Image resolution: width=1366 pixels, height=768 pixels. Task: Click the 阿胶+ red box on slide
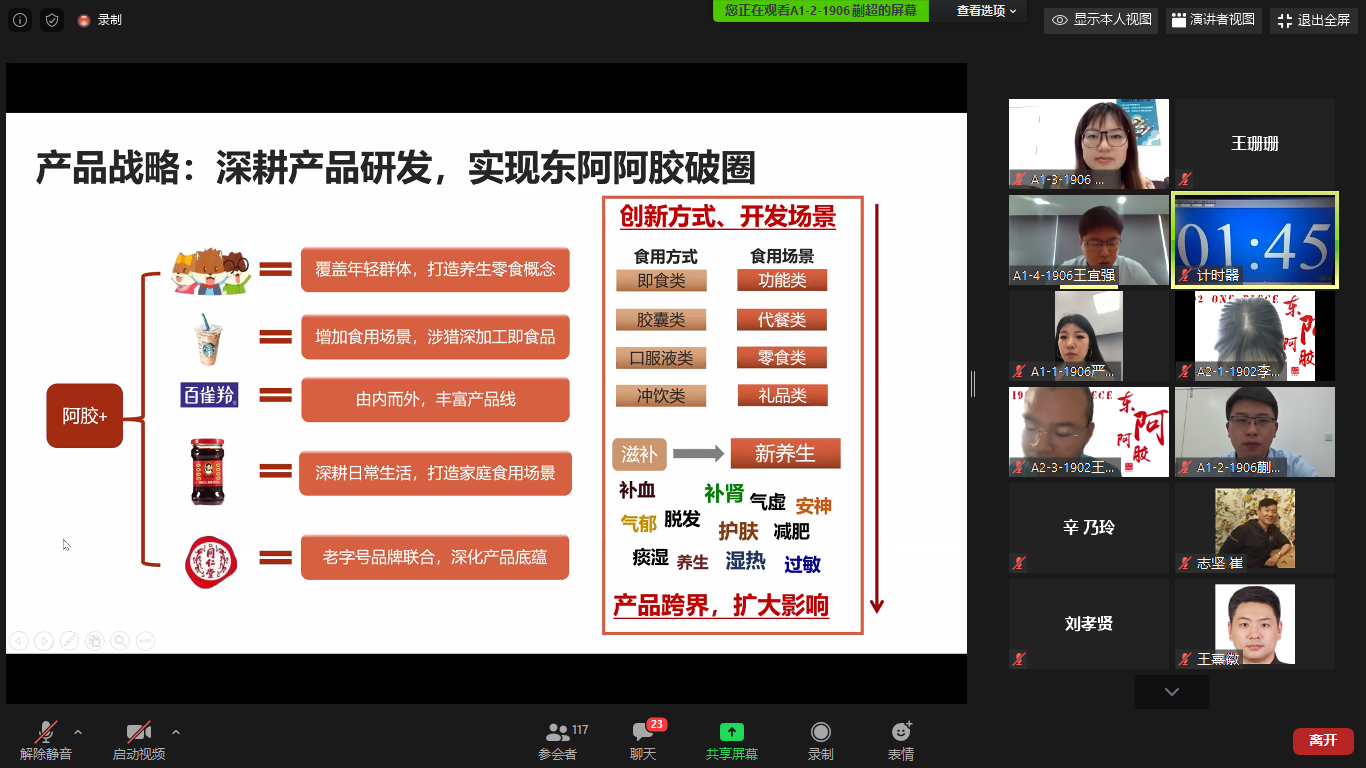tap(85, 416)
